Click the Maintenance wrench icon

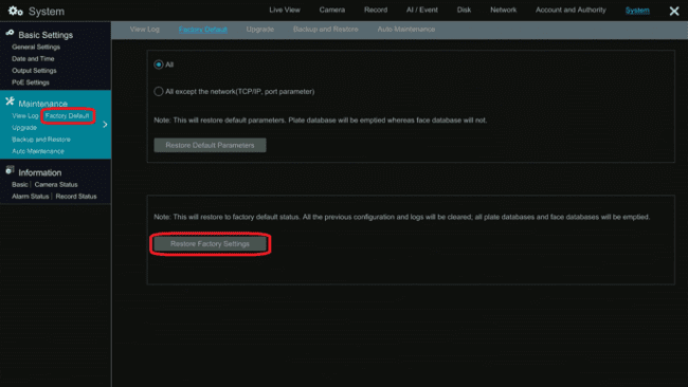pos(10,102)
